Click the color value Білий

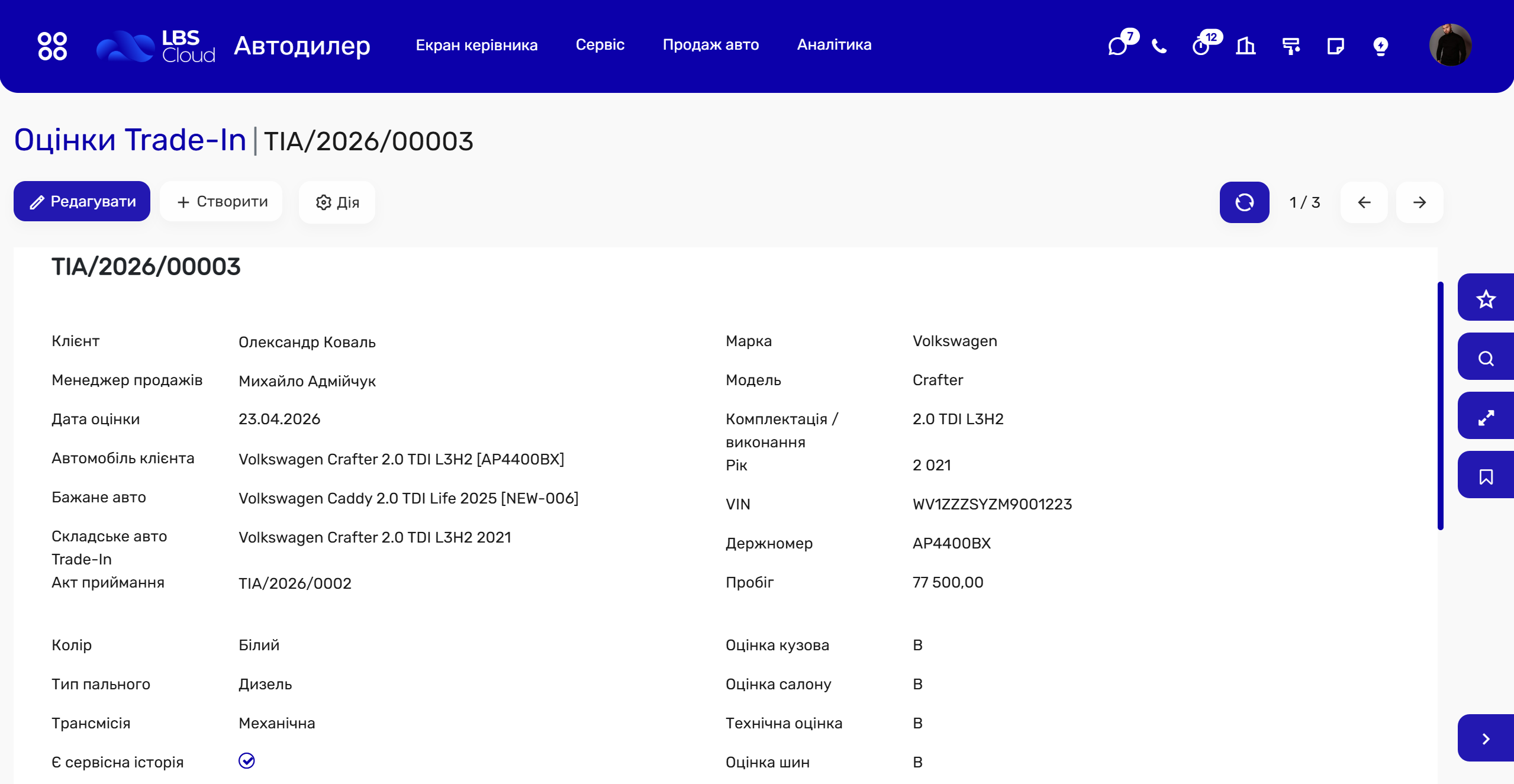(259, 645)
